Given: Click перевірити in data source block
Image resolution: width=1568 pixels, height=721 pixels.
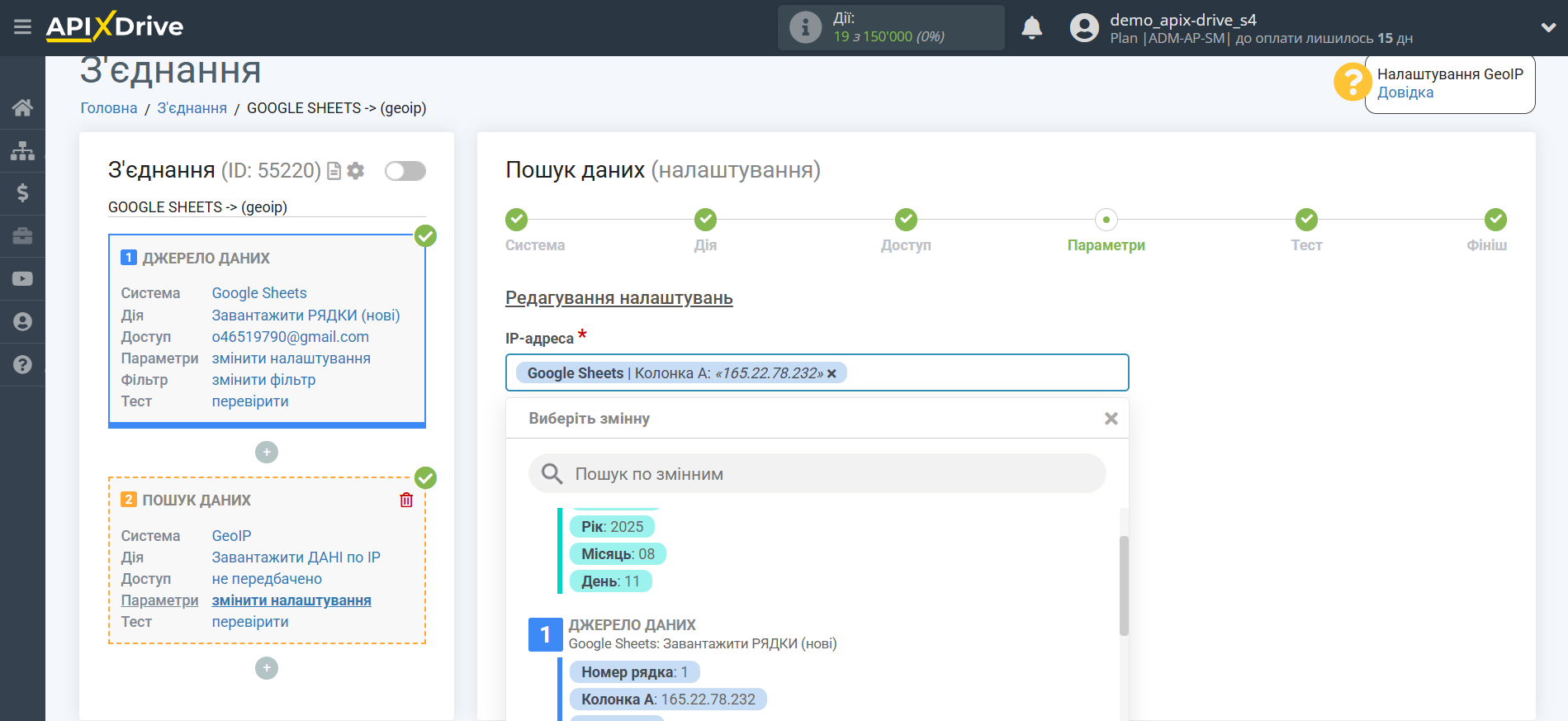Looking at the screenshot, I should click(250, 401).
